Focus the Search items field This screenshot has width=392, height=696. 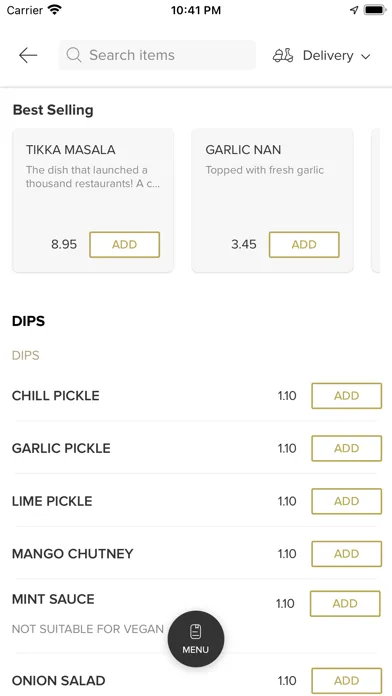pos(157,55)
